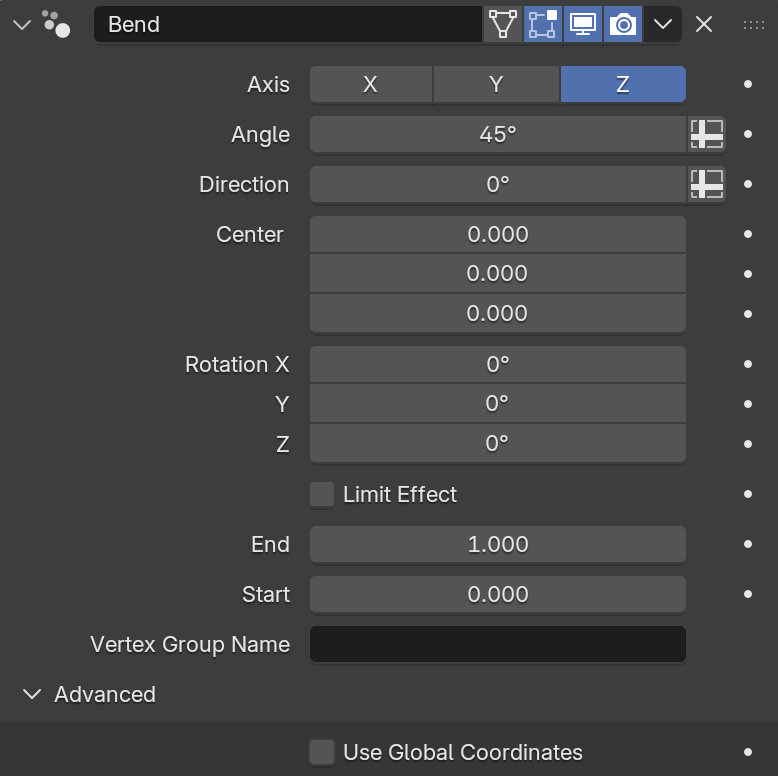Click the Direction field showing 0°
The image size is (778, 776).
coord(498,185)
